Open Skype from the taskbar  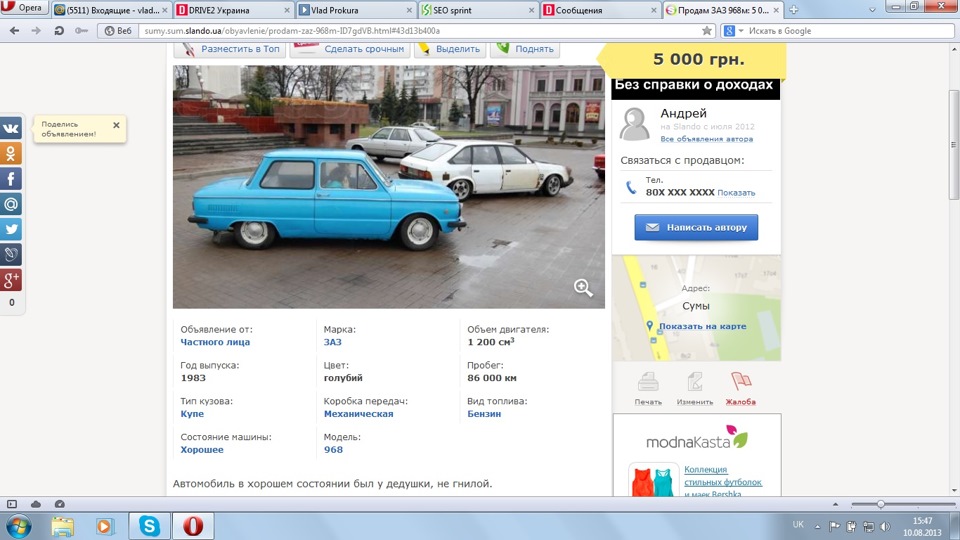[149, 526]
